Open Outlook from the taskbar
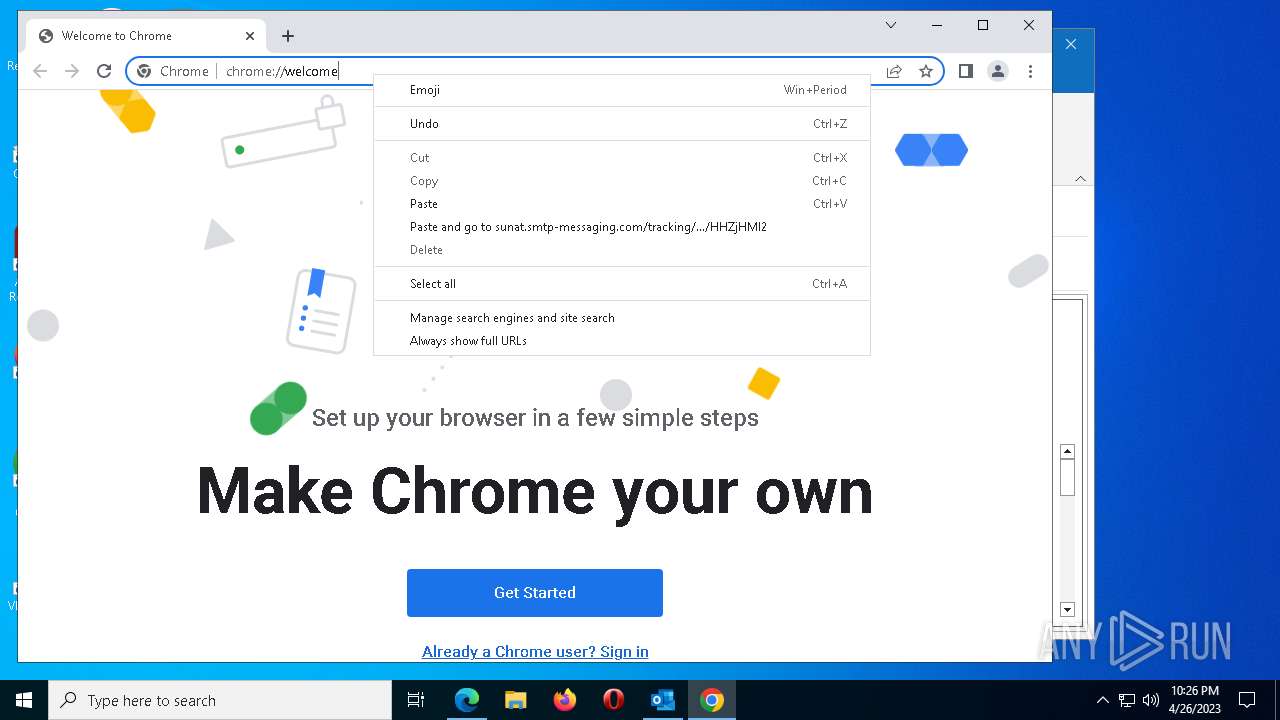Viewport: 1280px width, 720px height. (x=663, y=700)
